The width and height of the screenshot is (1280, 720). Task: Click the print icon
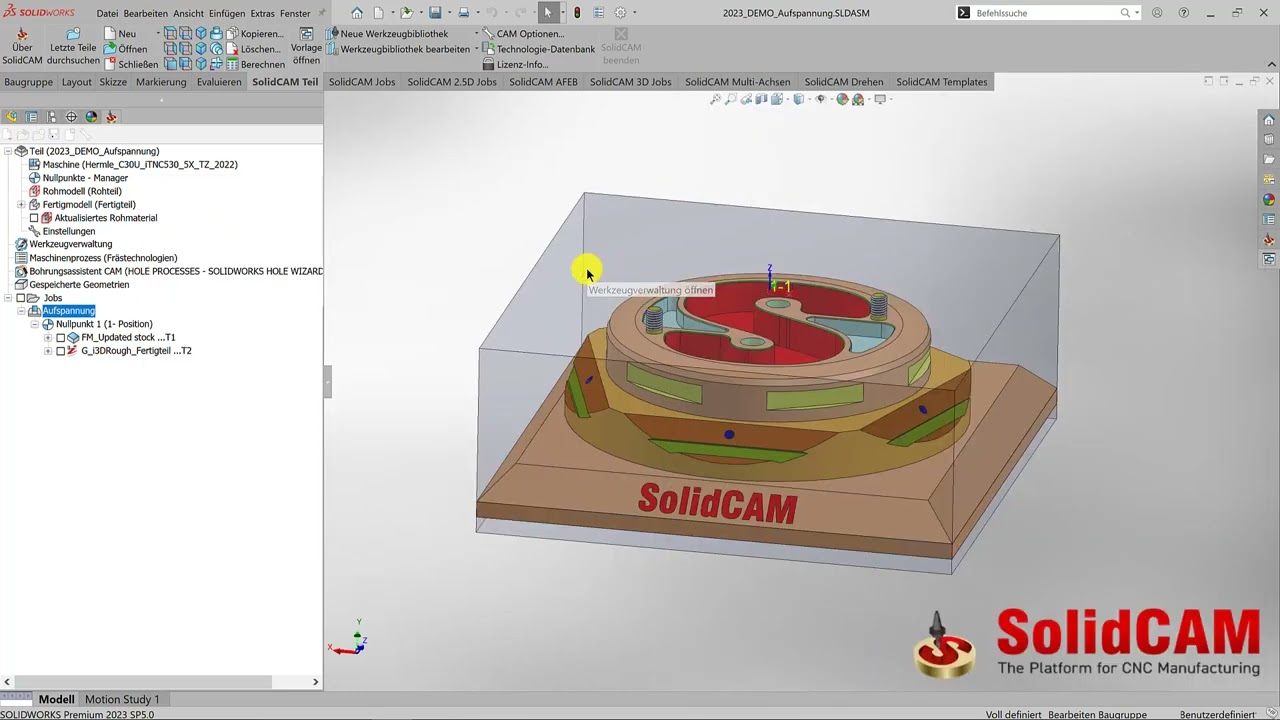point(463,13)
